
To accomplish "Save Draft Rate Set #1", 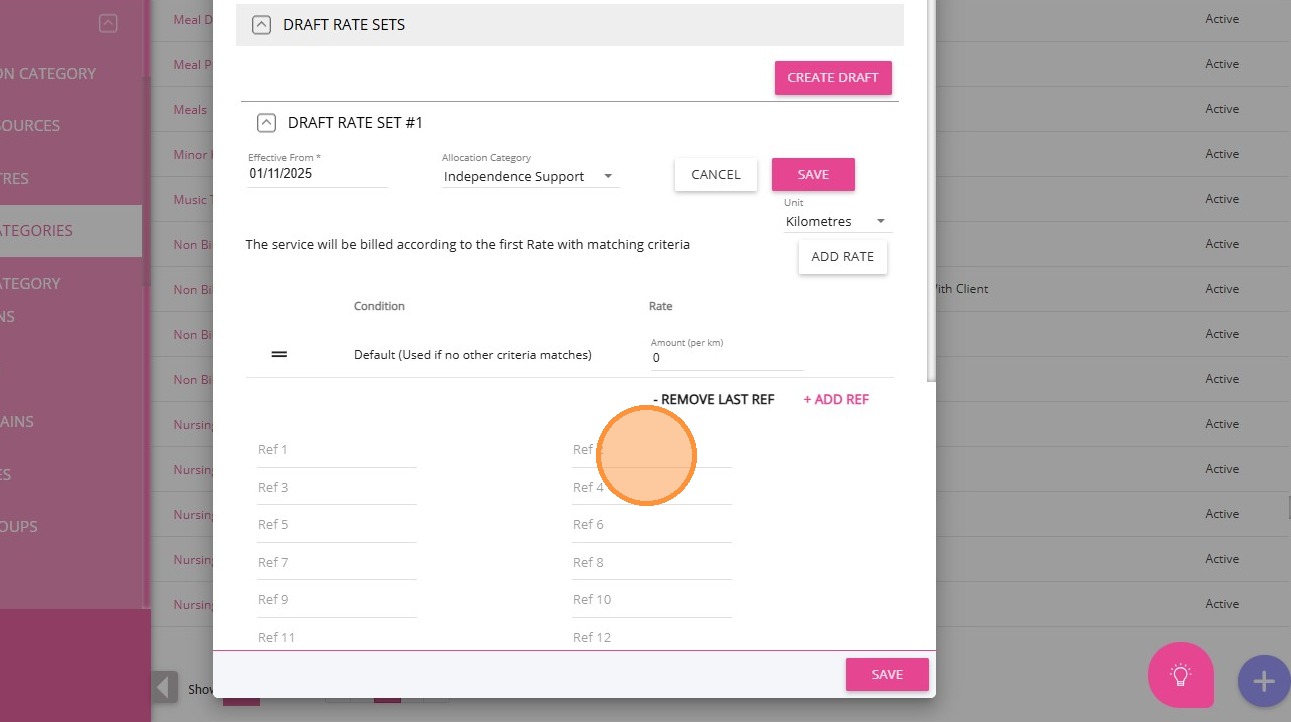I will point(812,174).
